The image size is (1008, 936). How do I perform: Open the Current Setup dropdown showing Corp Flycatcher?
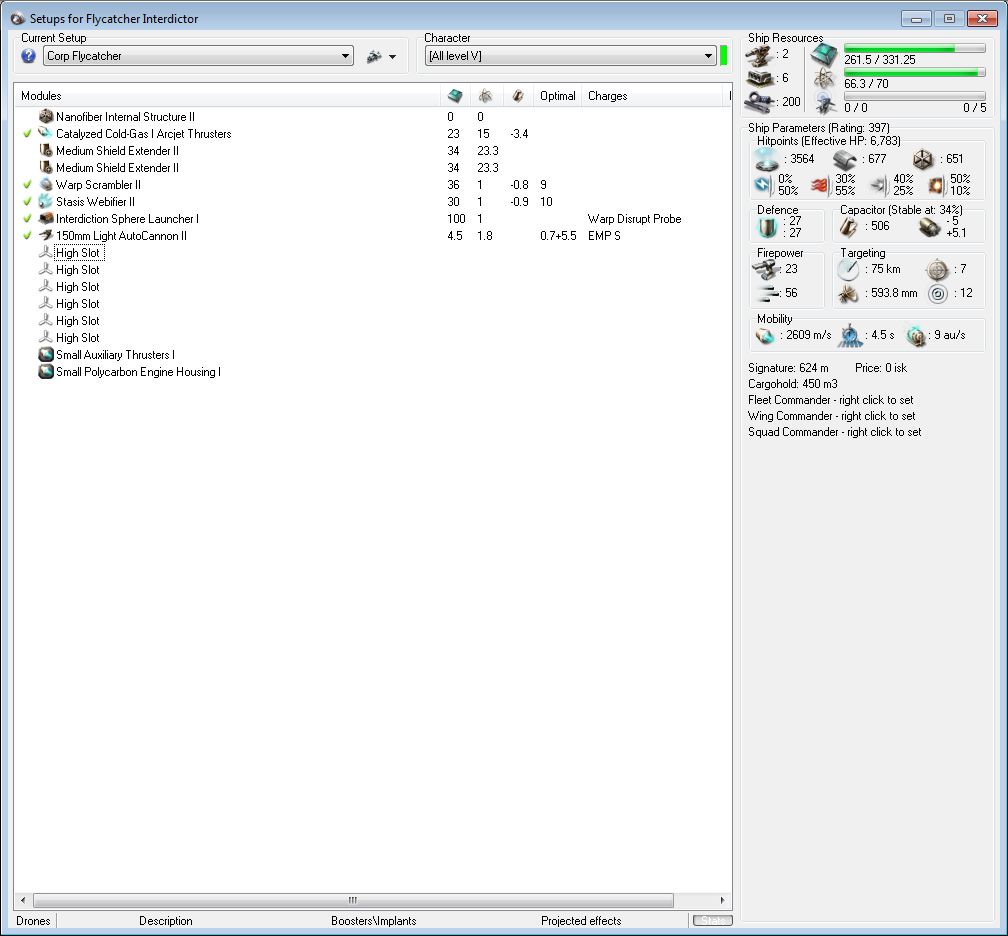coord(198,56)
